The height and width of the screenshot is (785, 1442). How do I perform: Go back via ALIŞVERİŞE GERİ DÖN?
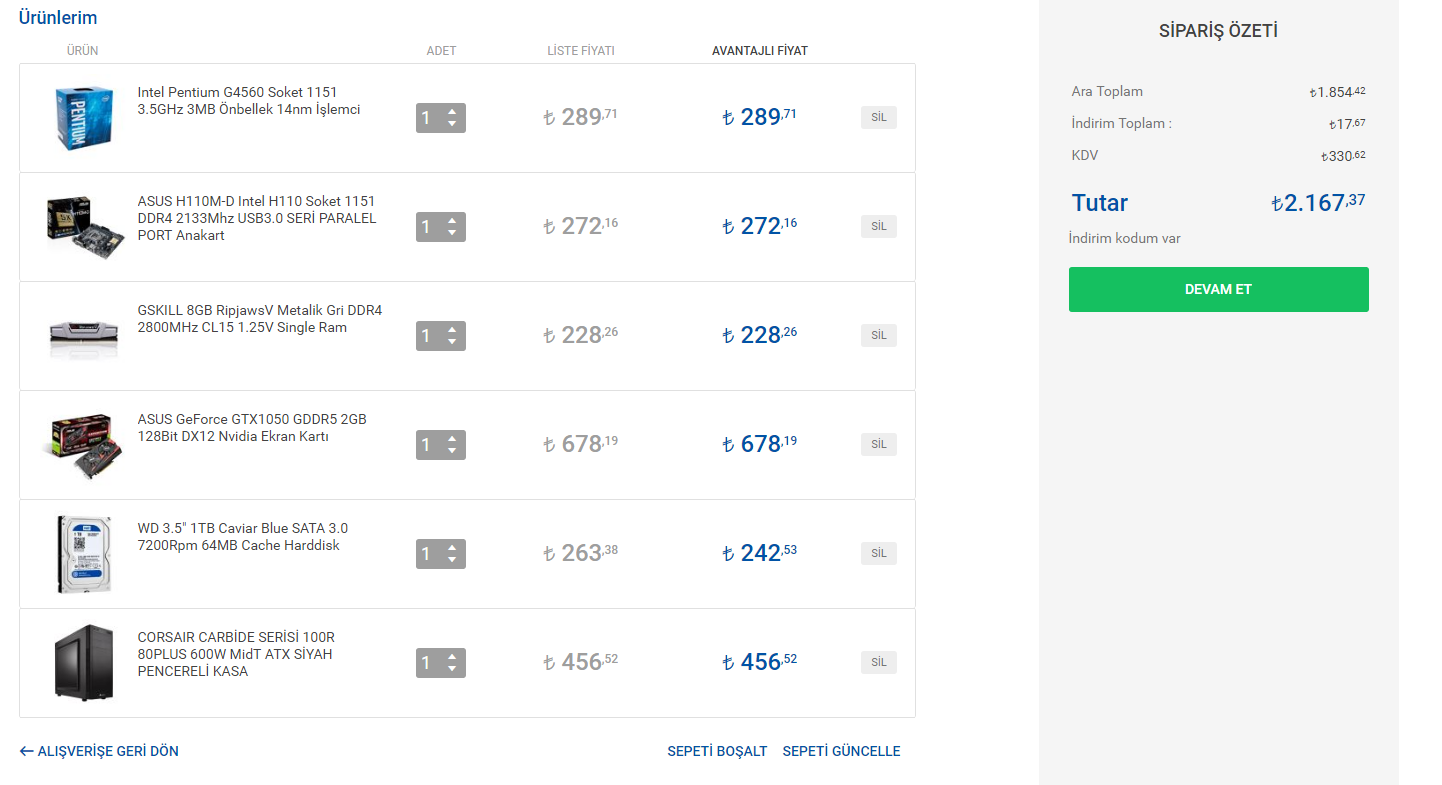pos(99,751)
